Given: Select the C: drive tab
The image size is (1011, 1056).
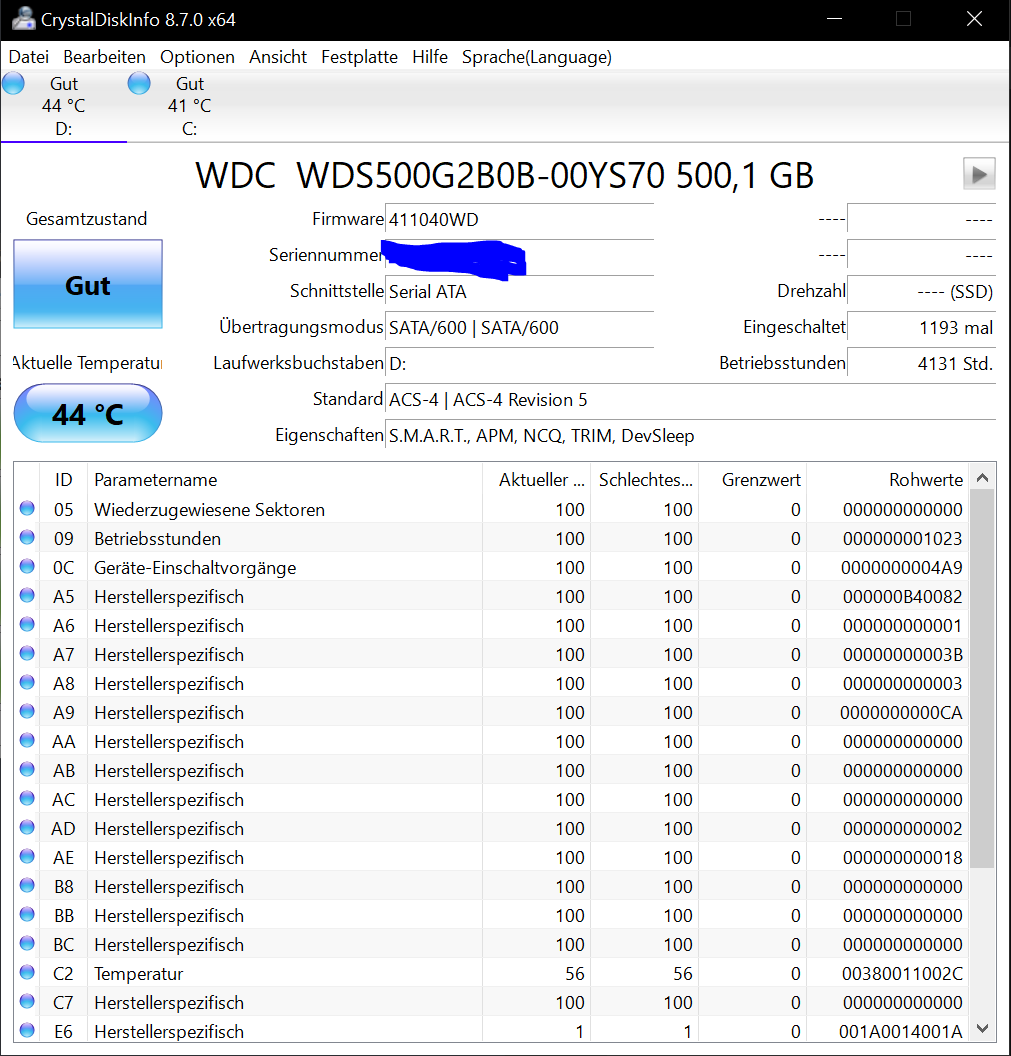Looking at the screenshot, I should (x=189, y=106).
